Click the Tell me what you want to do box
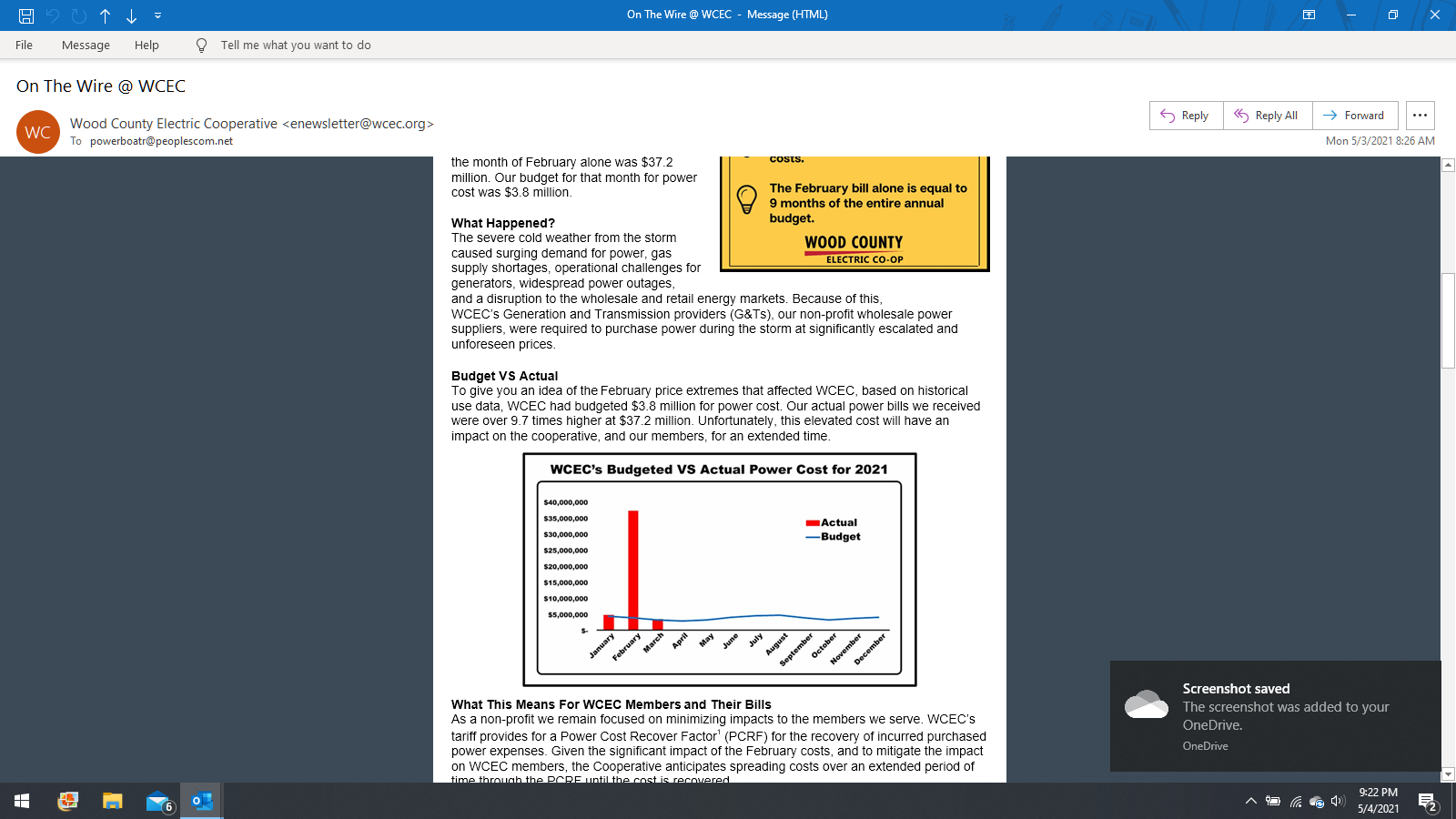 tap(296, 45)
